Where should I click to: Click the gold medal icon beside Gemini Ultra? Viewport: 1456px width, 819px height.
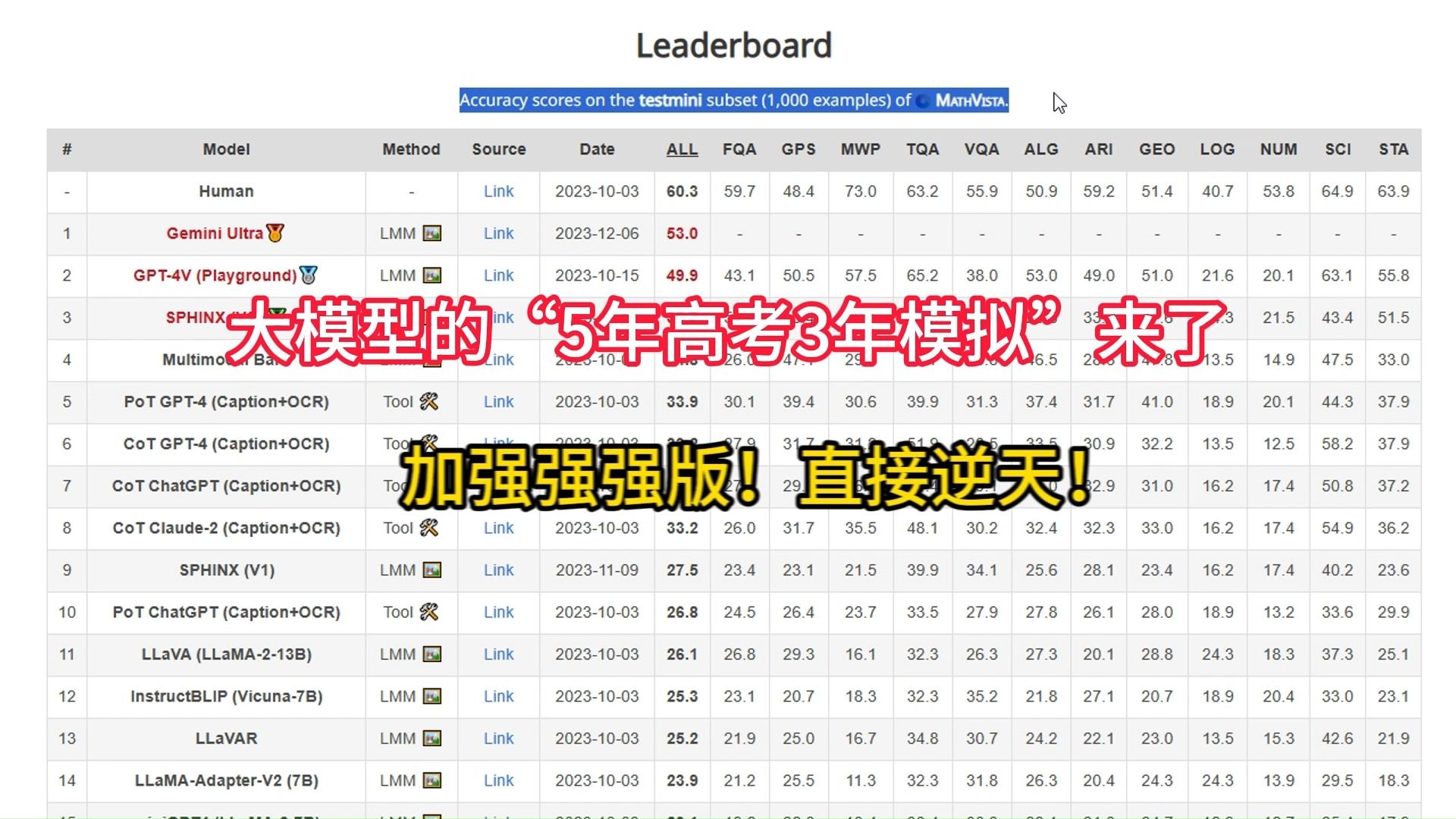coord(278,234)
